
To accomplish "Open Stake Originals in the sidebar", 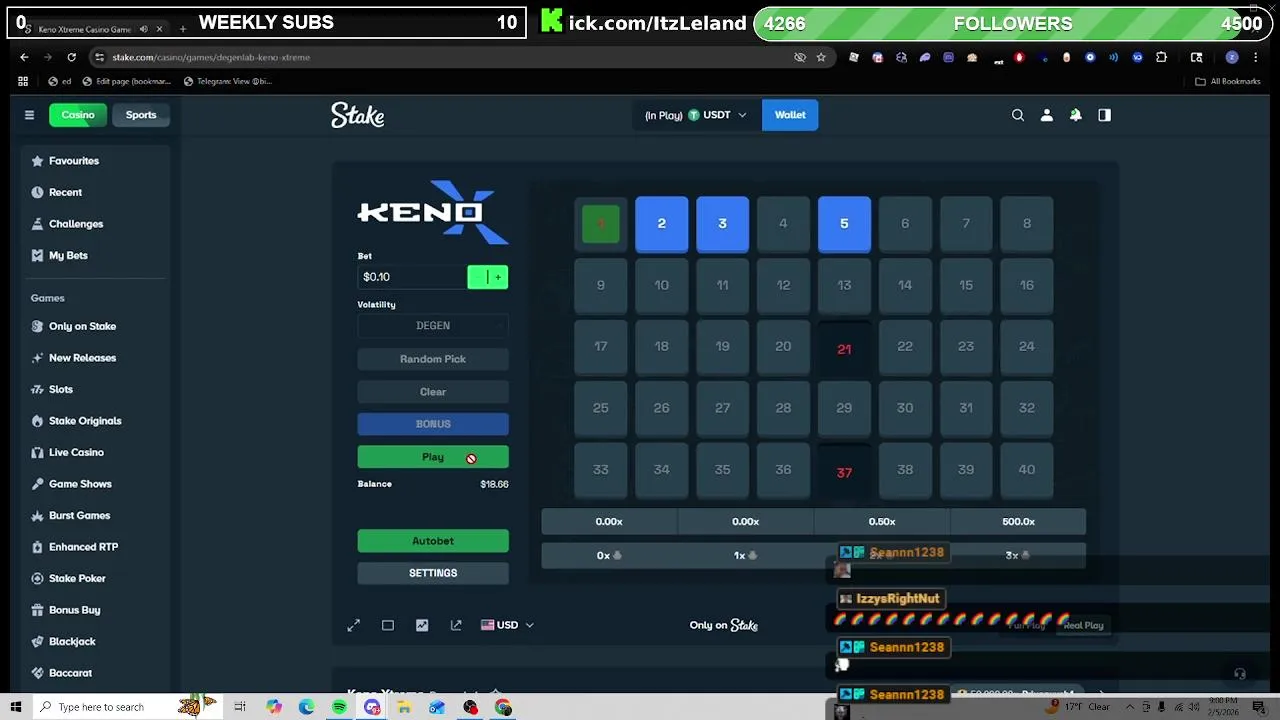I will click(x=85, y=421).
